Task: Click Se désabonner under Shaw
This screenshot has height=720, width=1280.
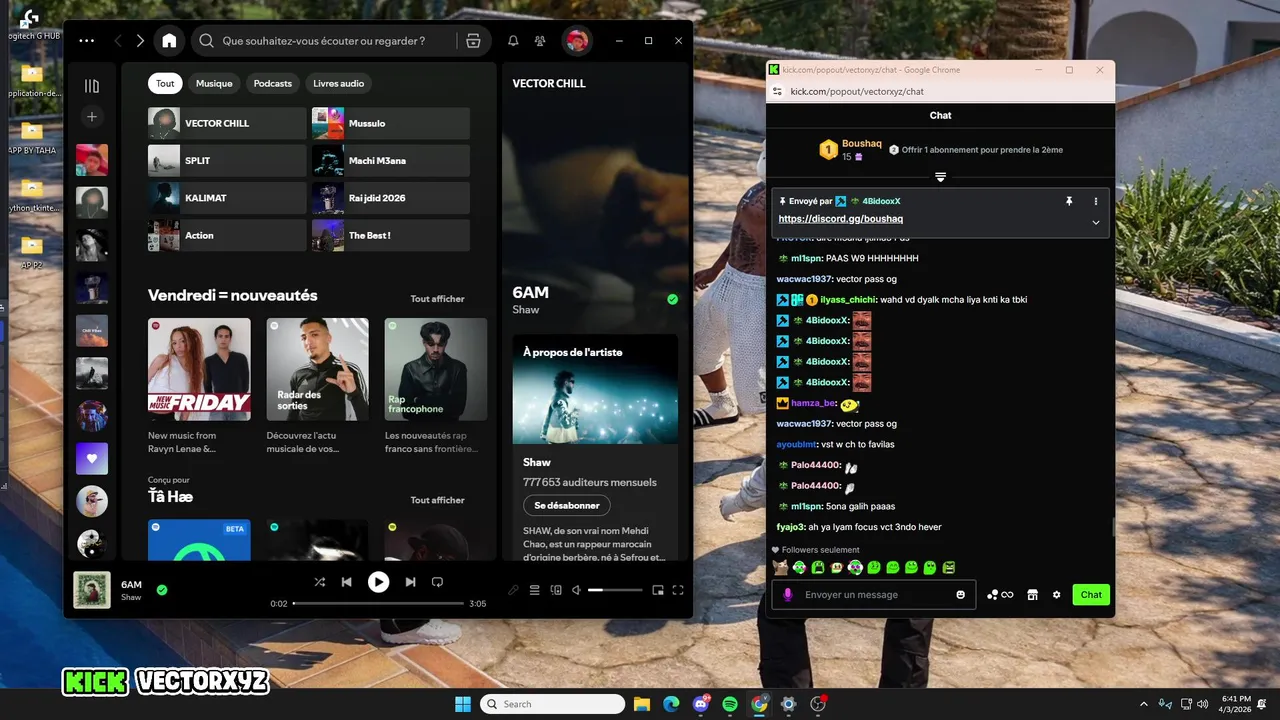Action: click(567, 506)
